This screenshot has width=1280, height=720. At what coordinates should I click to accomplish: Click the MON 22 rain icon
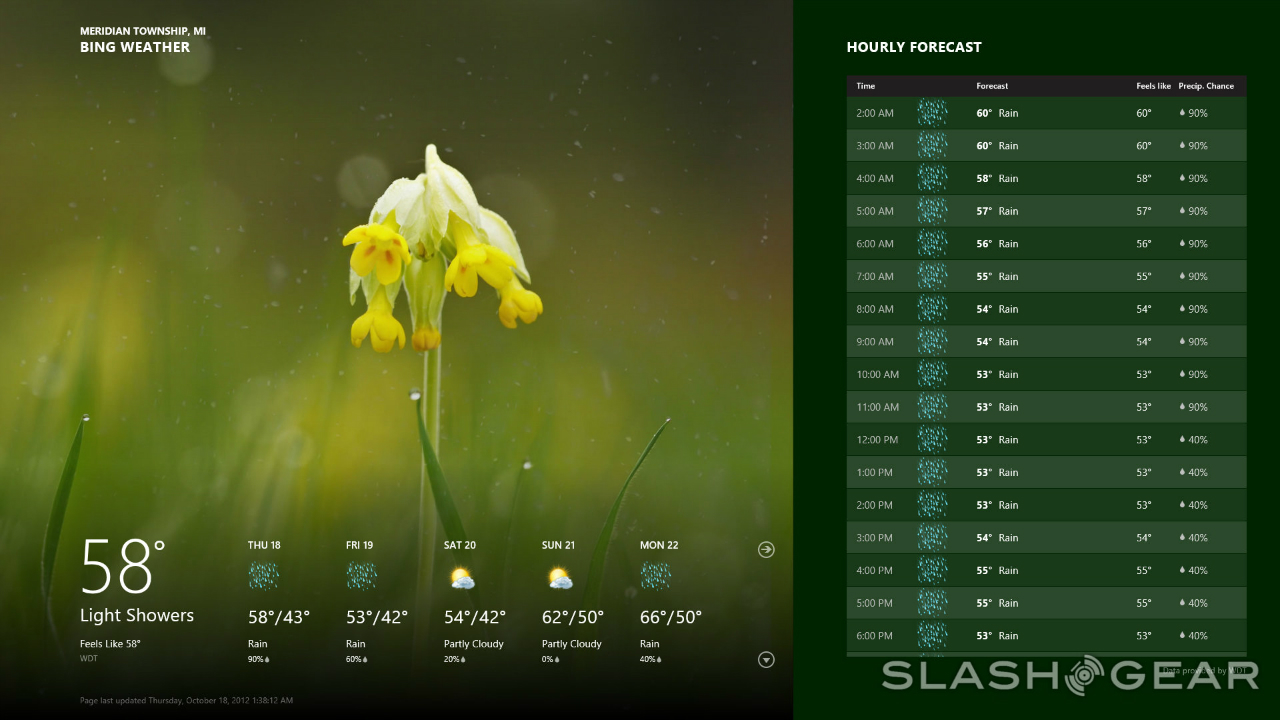[x=656, y=576]
